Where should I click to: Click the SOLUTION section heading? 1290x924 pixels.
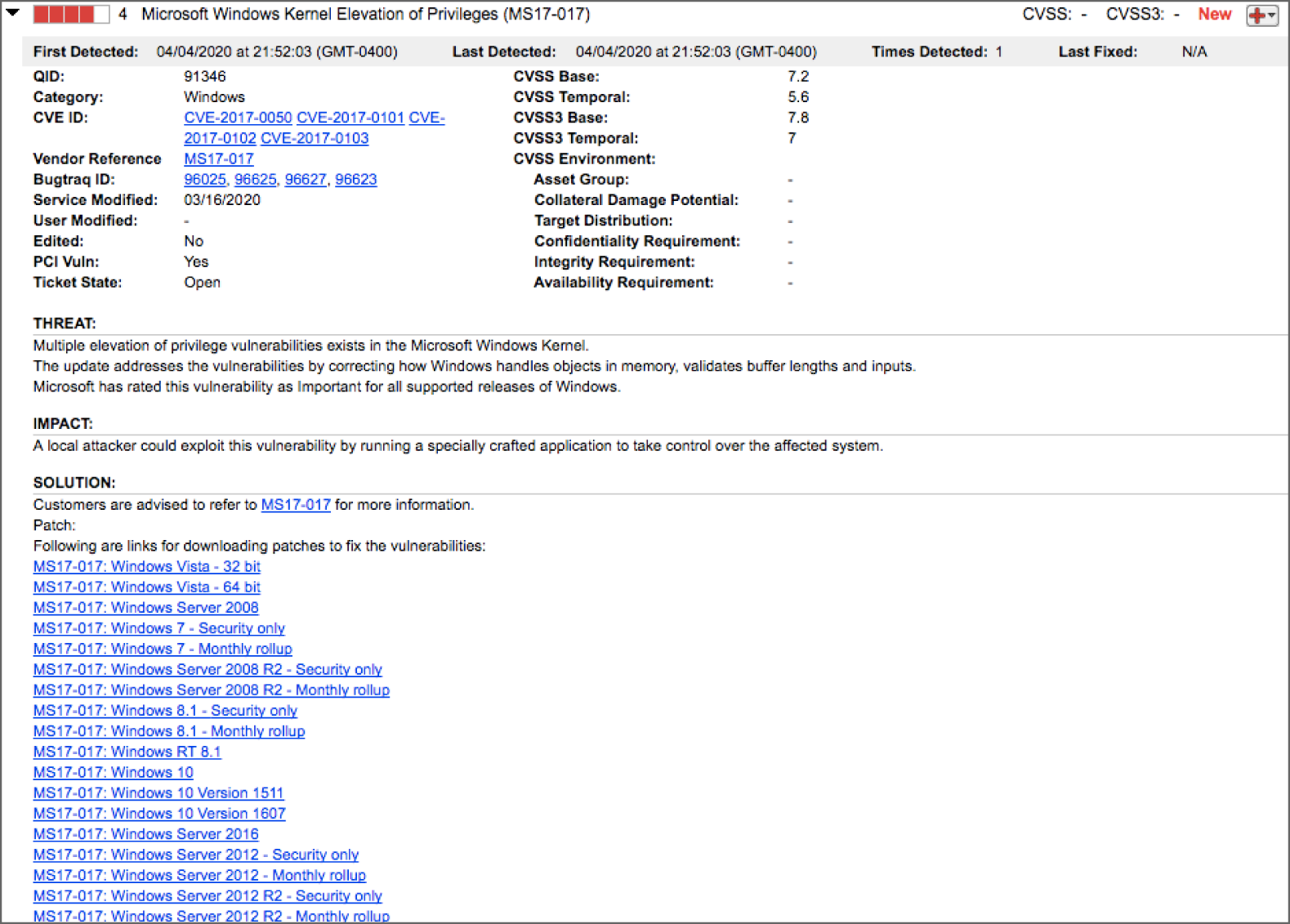pyautogui.click(x=74, y=483)
